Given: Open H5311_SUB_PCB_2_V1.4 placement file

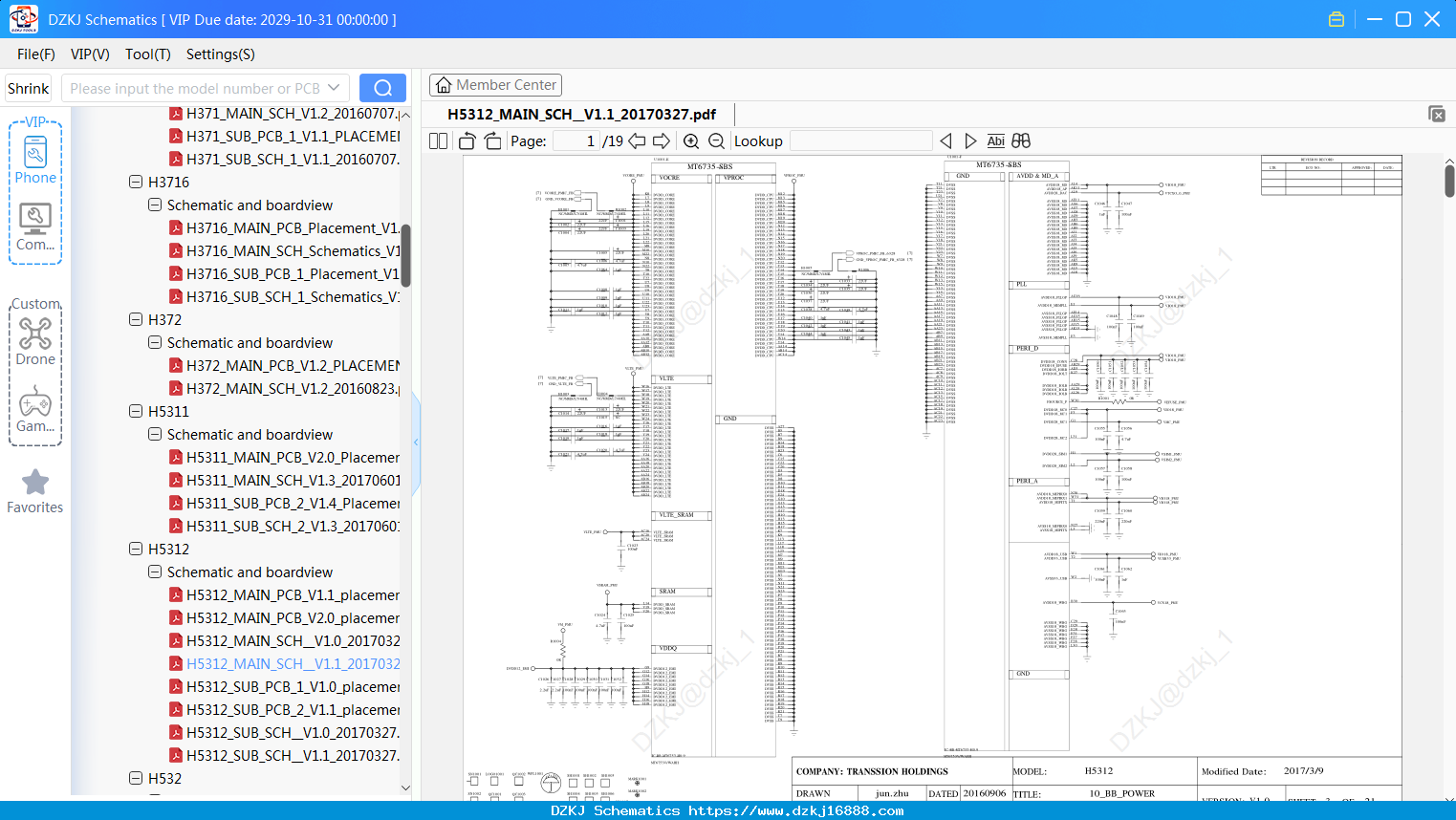Looking at the screenshot, I should pyautogui.click(x=285, y=503).
